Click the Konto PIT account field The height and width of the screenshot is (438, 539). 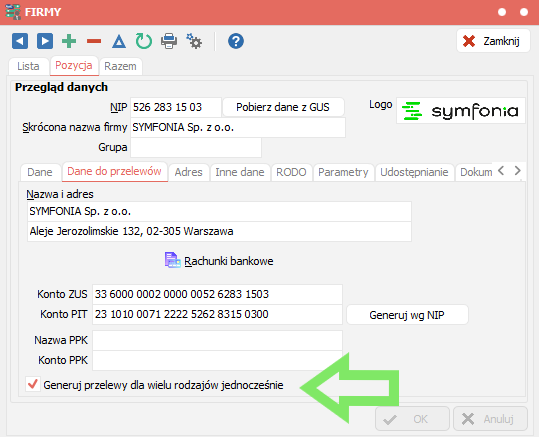(217, 314)
